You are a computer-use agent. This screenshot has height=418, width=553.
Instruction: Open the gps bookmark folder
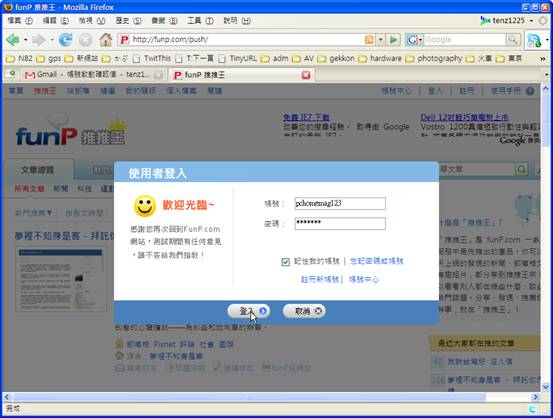49,59
